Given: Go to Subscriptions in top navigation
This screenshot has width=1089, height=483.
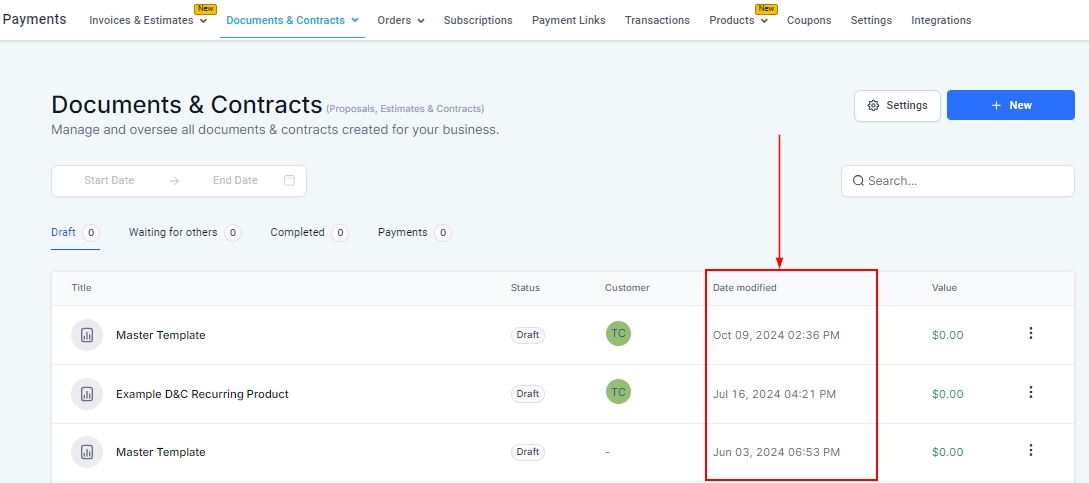Looking at the screenshot, I should point(478,20).
